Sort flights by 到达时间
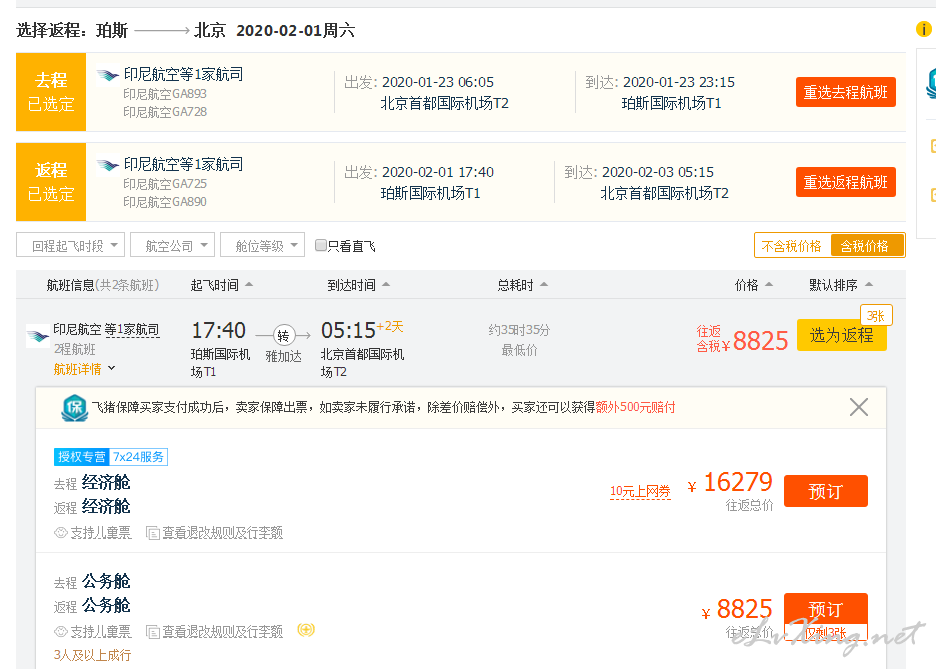Screen dimensions: 936x669 click(358, 285)
